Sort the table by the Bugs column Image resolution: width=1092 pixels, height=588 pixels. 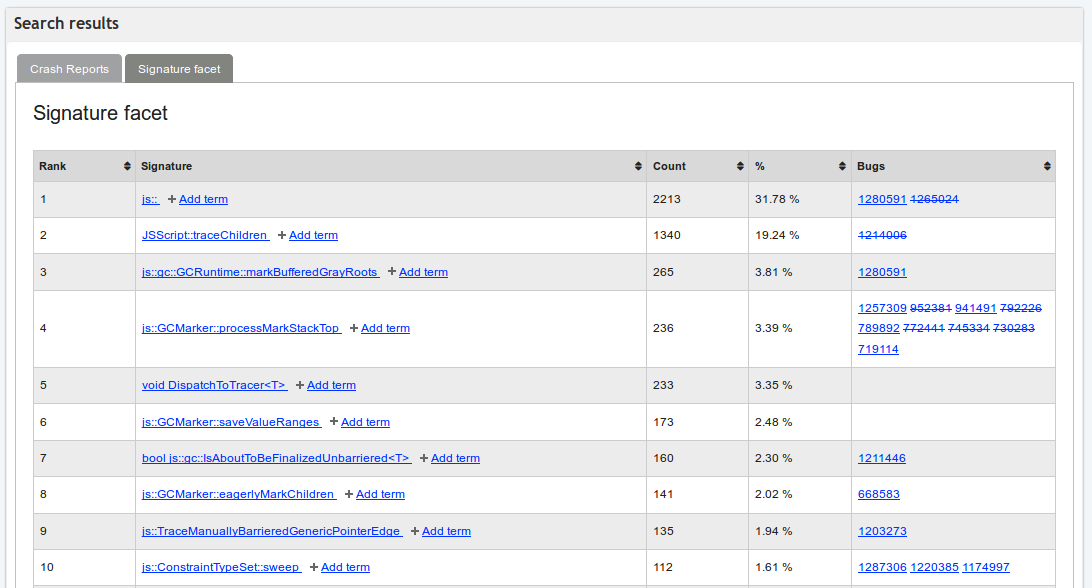coord(1047,166)
